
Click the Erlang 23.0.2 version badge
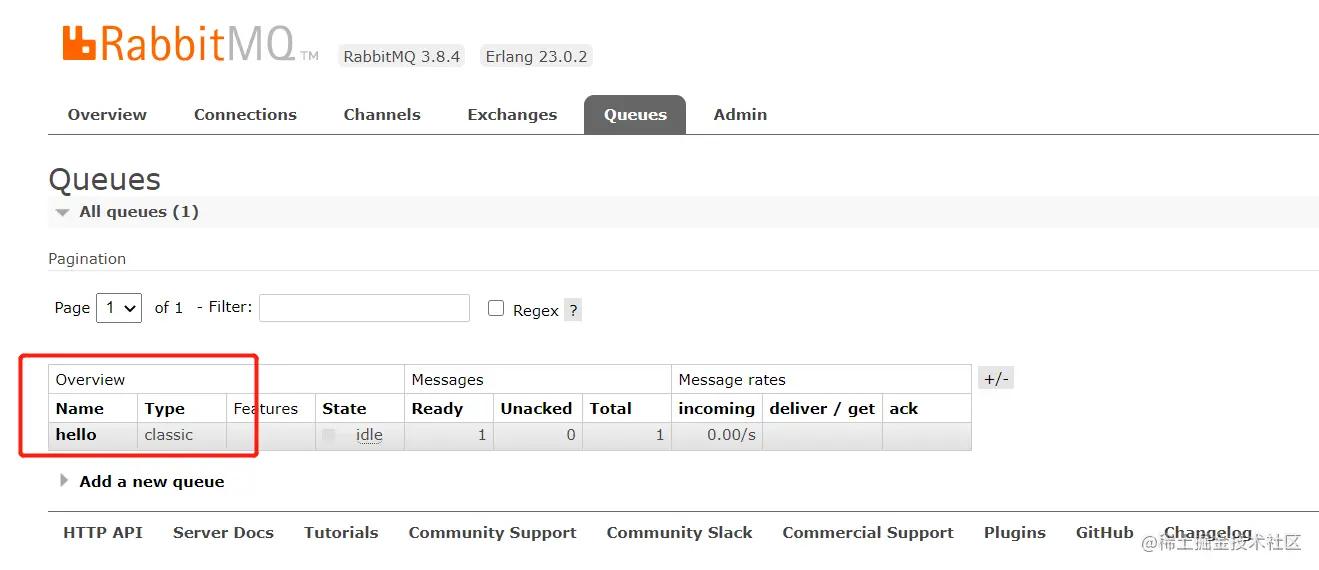click(x=536, y=56)
